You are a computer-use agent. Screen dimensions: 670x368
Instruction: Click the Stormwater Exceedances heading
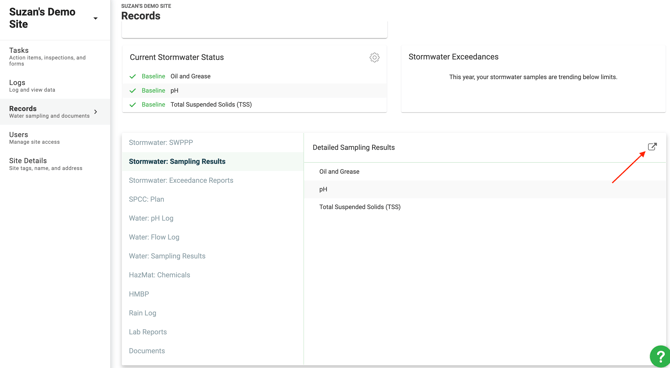[453, 57]
